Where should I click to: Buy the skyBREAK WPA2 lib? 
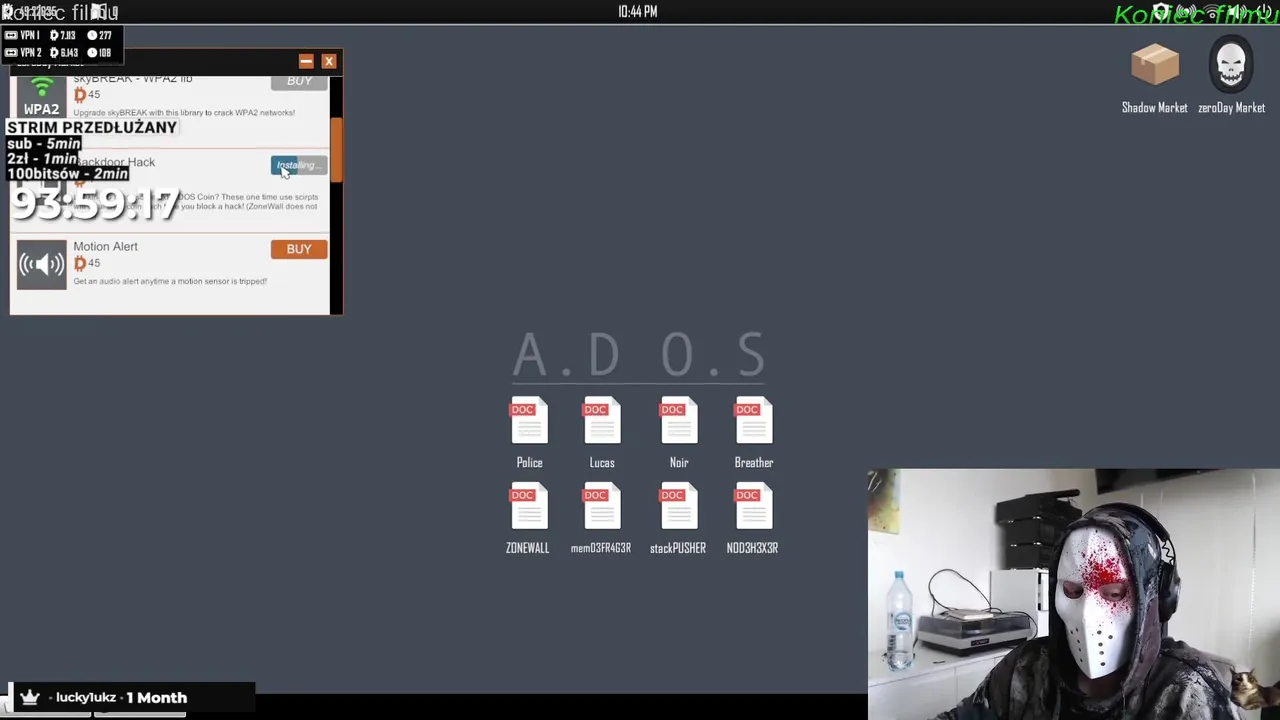pyautogui.click(x=299, y=82)
